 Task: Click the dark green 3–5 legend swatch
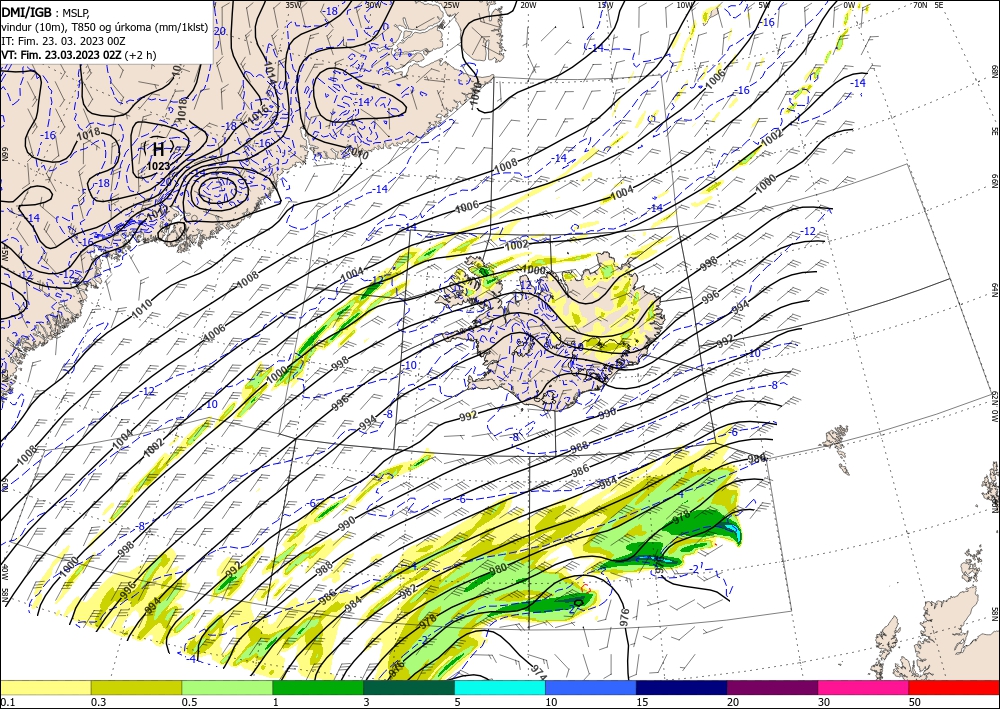(x=409, y=687)
